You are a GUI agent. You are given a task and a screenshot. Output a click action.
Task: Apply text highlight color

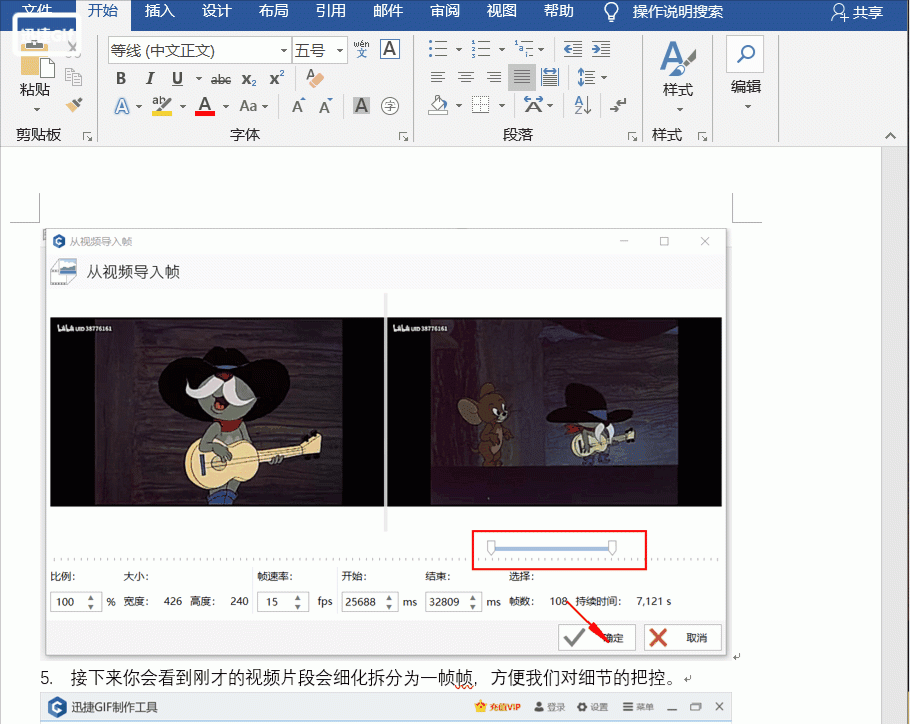coord(161,106)
